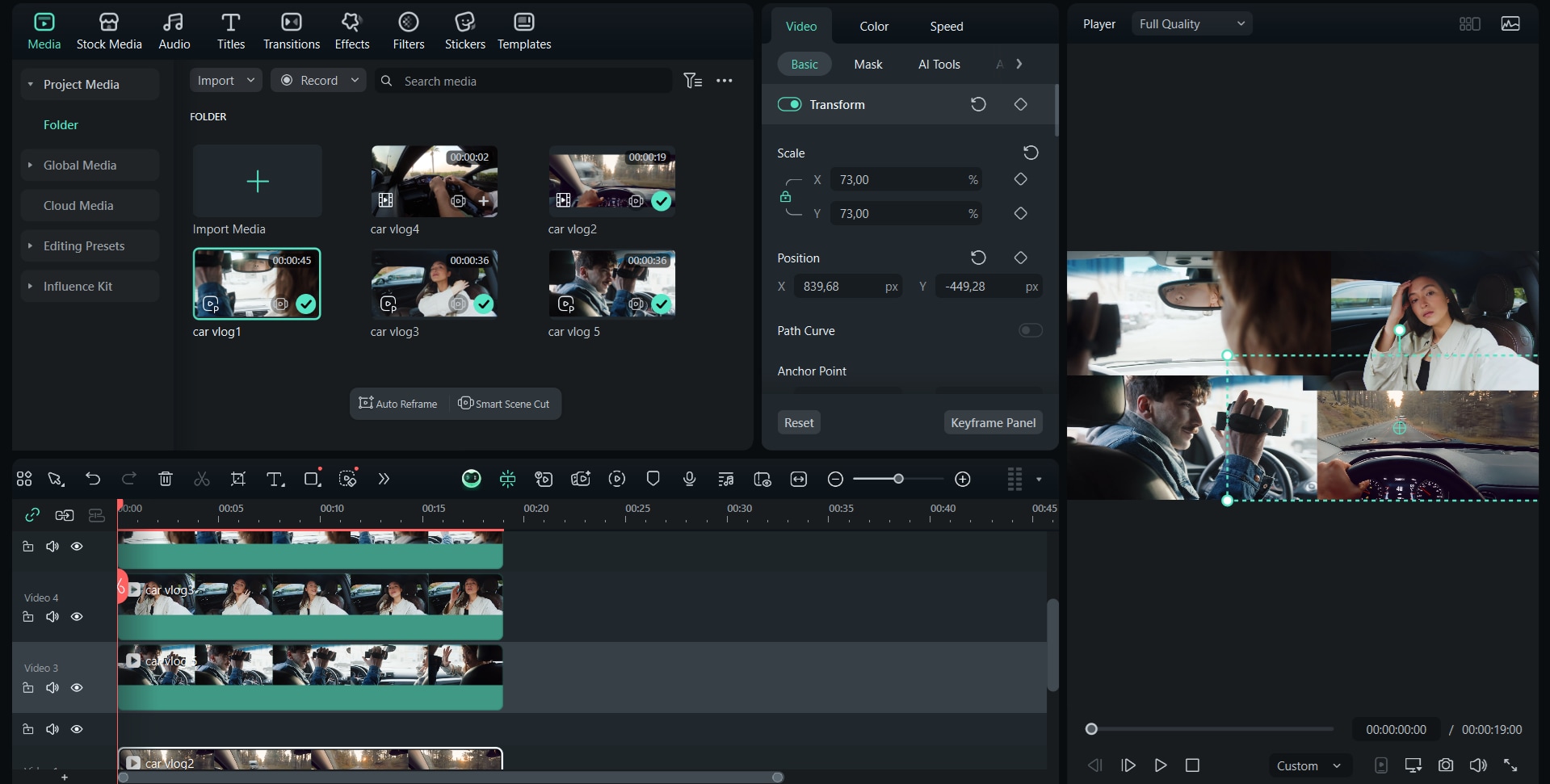Click the Search media field
The image size is (1550, 784).
coord(523,80)
